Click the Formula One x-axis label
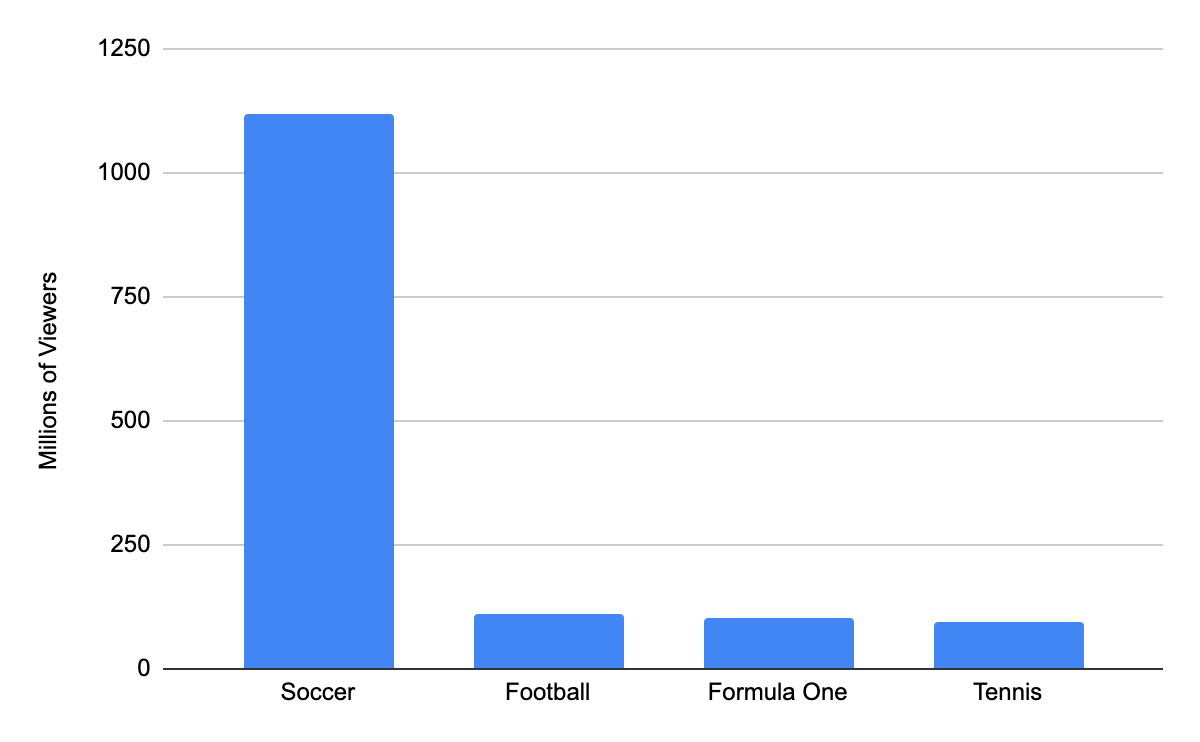The image size is (1200, 742). (x=778, y=692)
